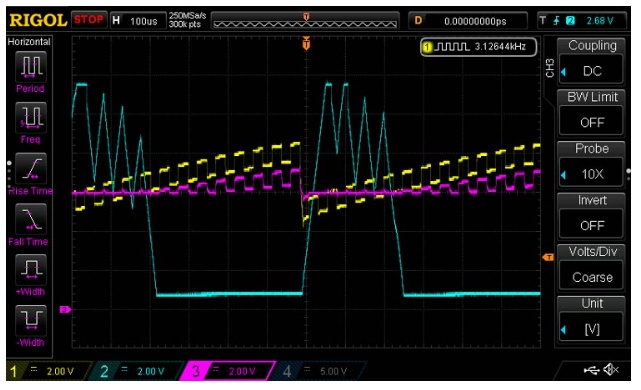Choose the Fall Time measurement icon
This screenshot has width=641, height=390.
(31, 220)
